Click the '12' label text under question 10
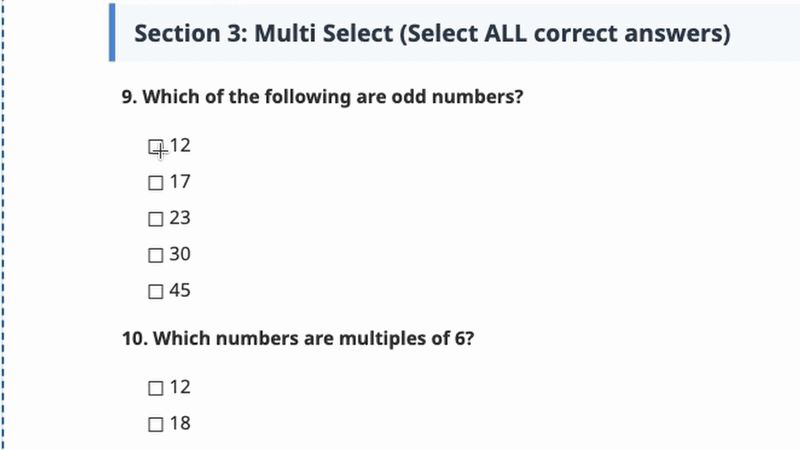Image resolution: width=800 pixels, height=450 pixels. point(180,387)
